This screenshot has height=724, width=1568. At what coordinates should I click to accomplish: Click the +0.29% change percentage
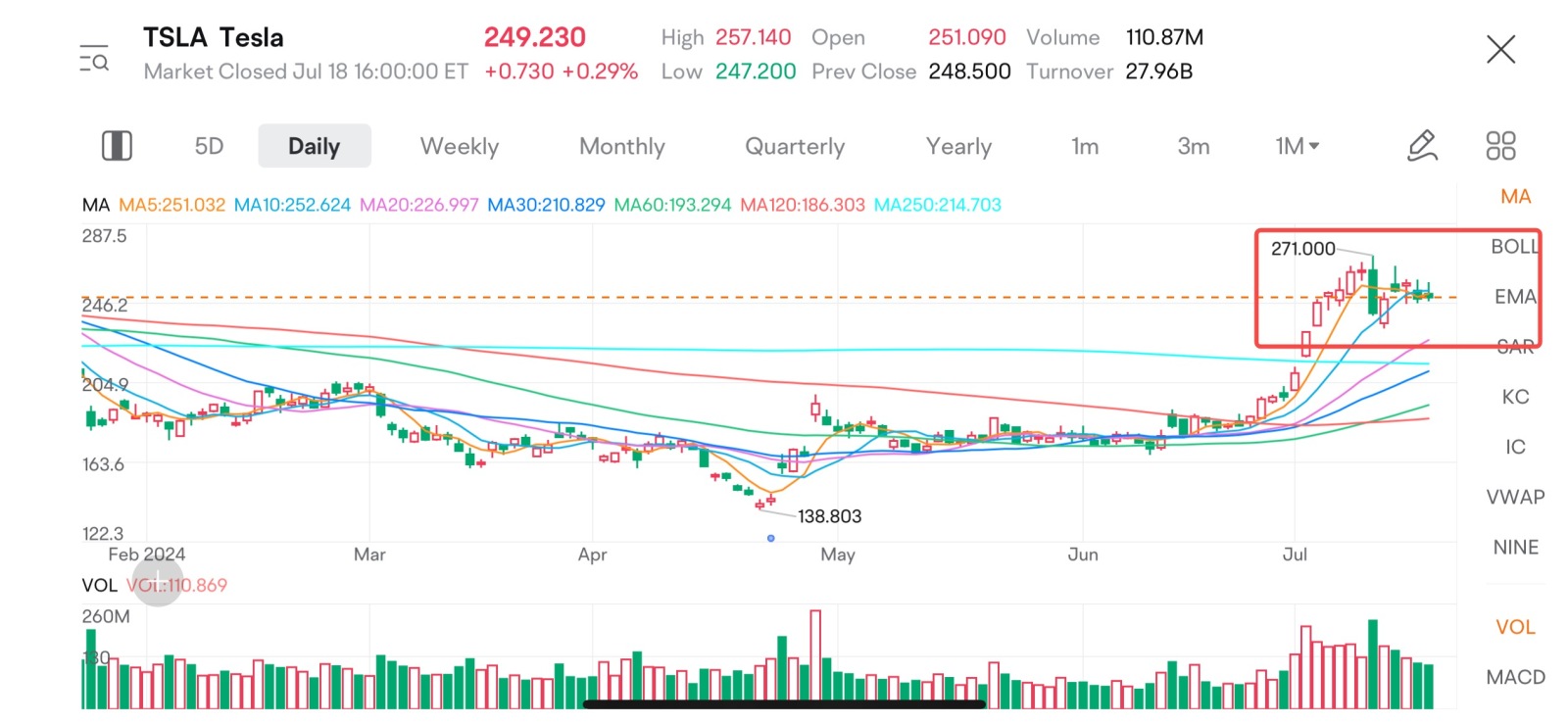pos(600,72)
